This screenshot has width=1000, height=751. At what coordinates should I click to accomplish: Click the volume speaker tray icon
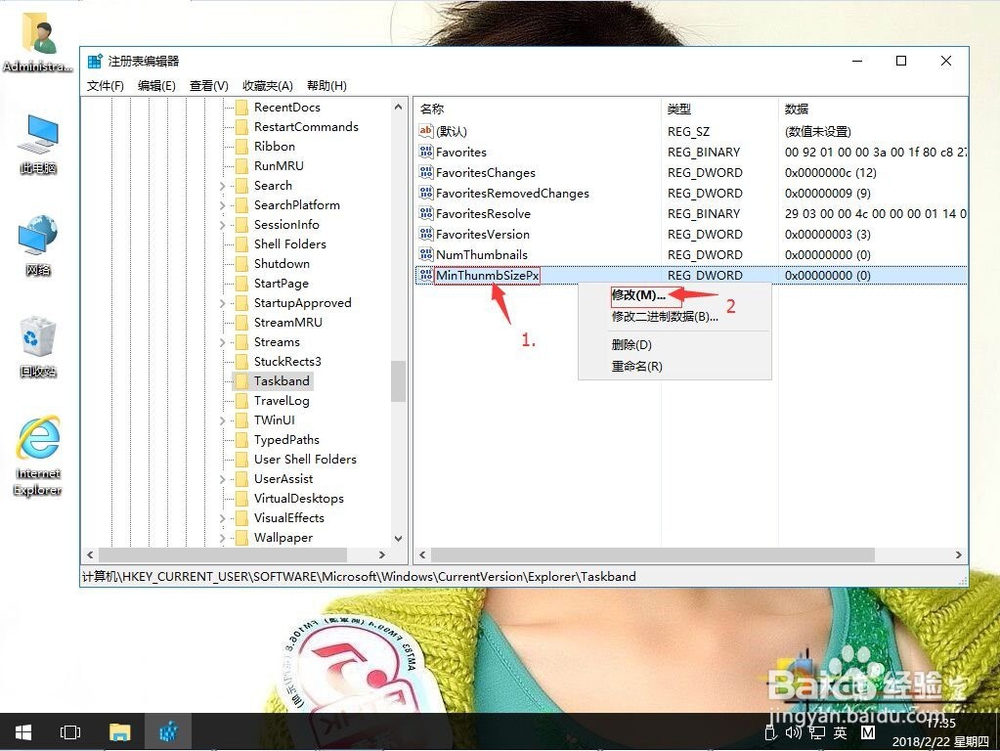click(793, 733)
